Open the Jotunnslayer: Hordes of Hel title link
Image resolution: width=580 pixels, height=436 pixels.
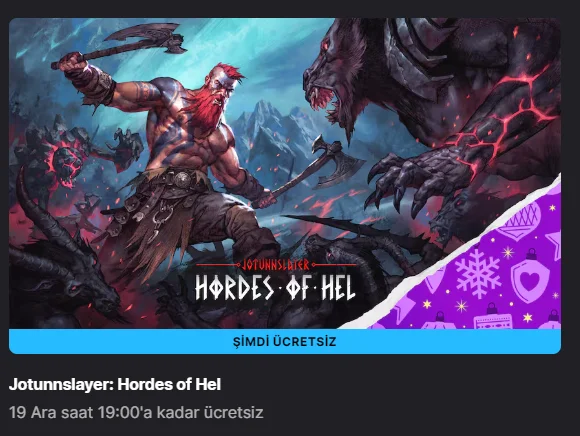(115, 385)
